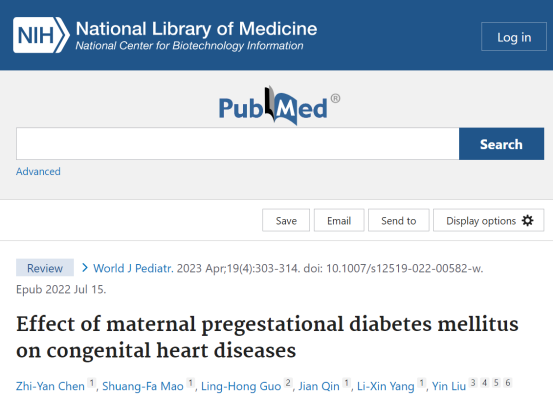Open author Yin Liu's link
The width and height of the screenshot is (554, 399).
449,386
